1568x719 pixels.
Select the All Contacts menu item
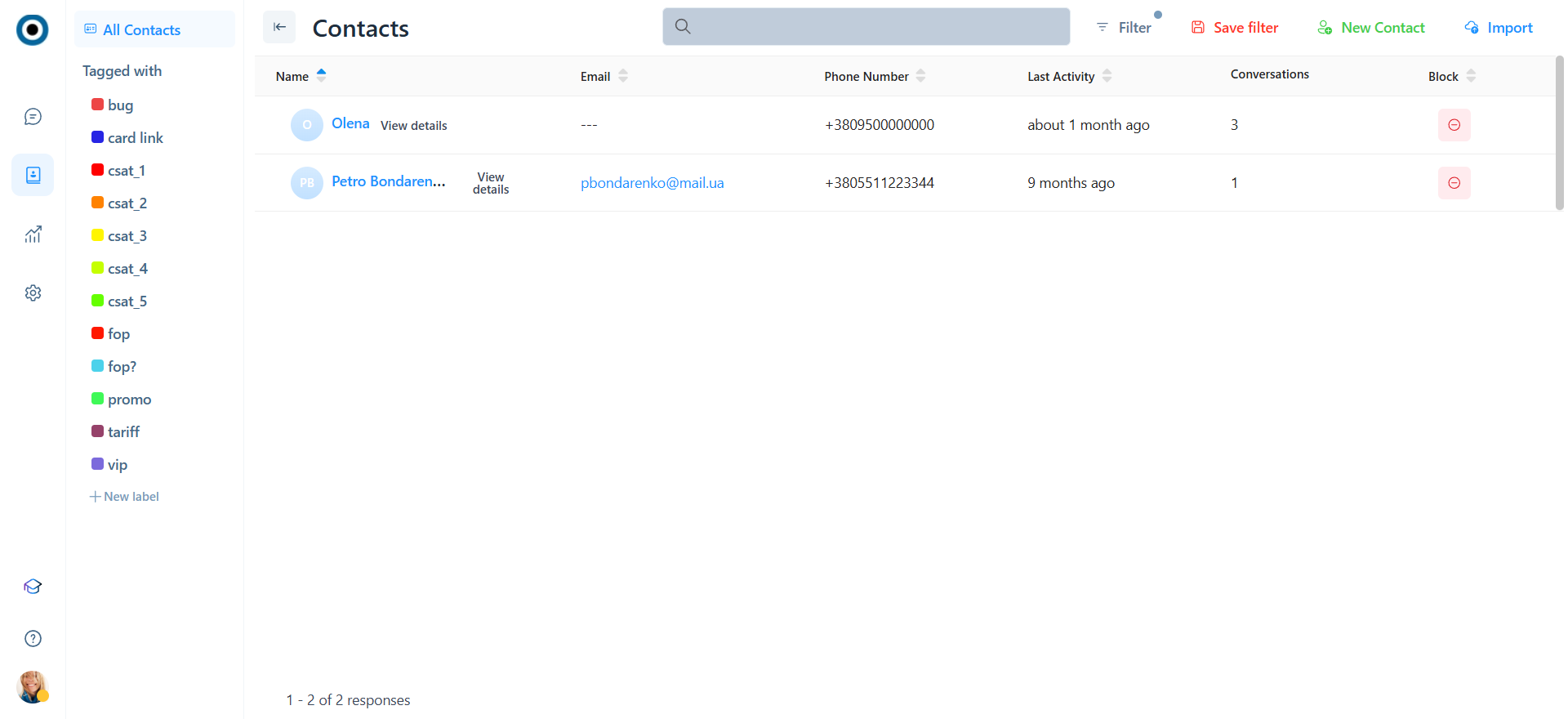point(141,30)
